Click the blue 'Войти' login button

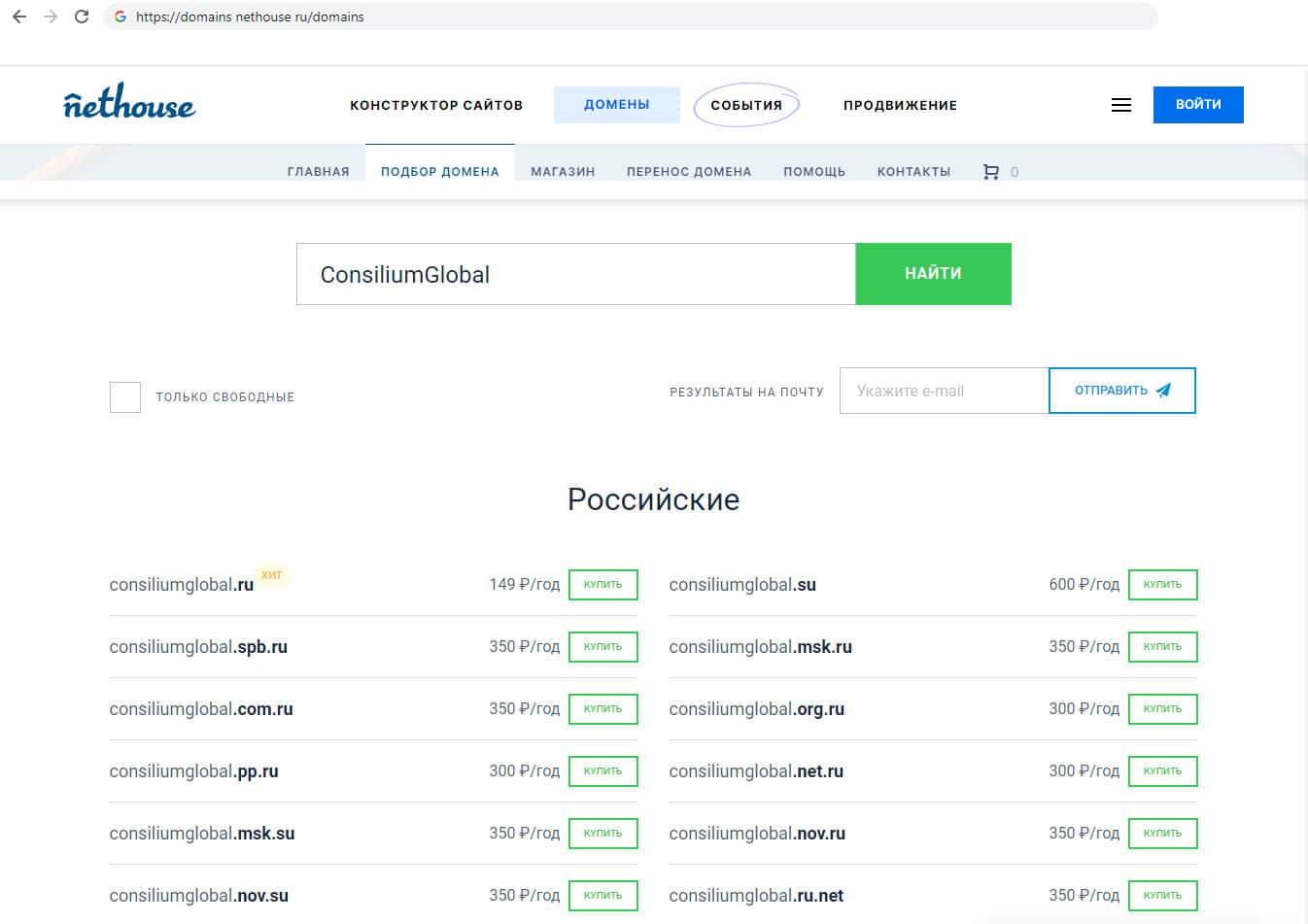point(1197,105)
